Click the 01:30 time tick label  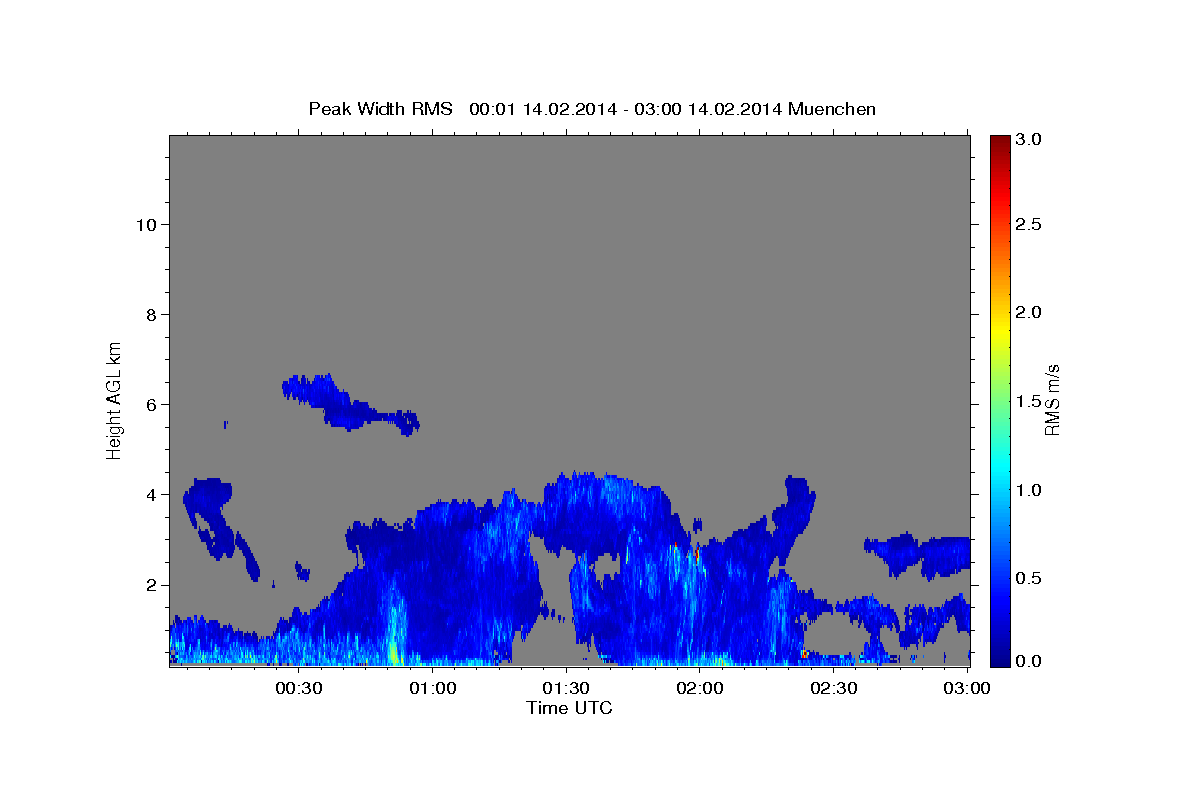[x=567, y=688]
